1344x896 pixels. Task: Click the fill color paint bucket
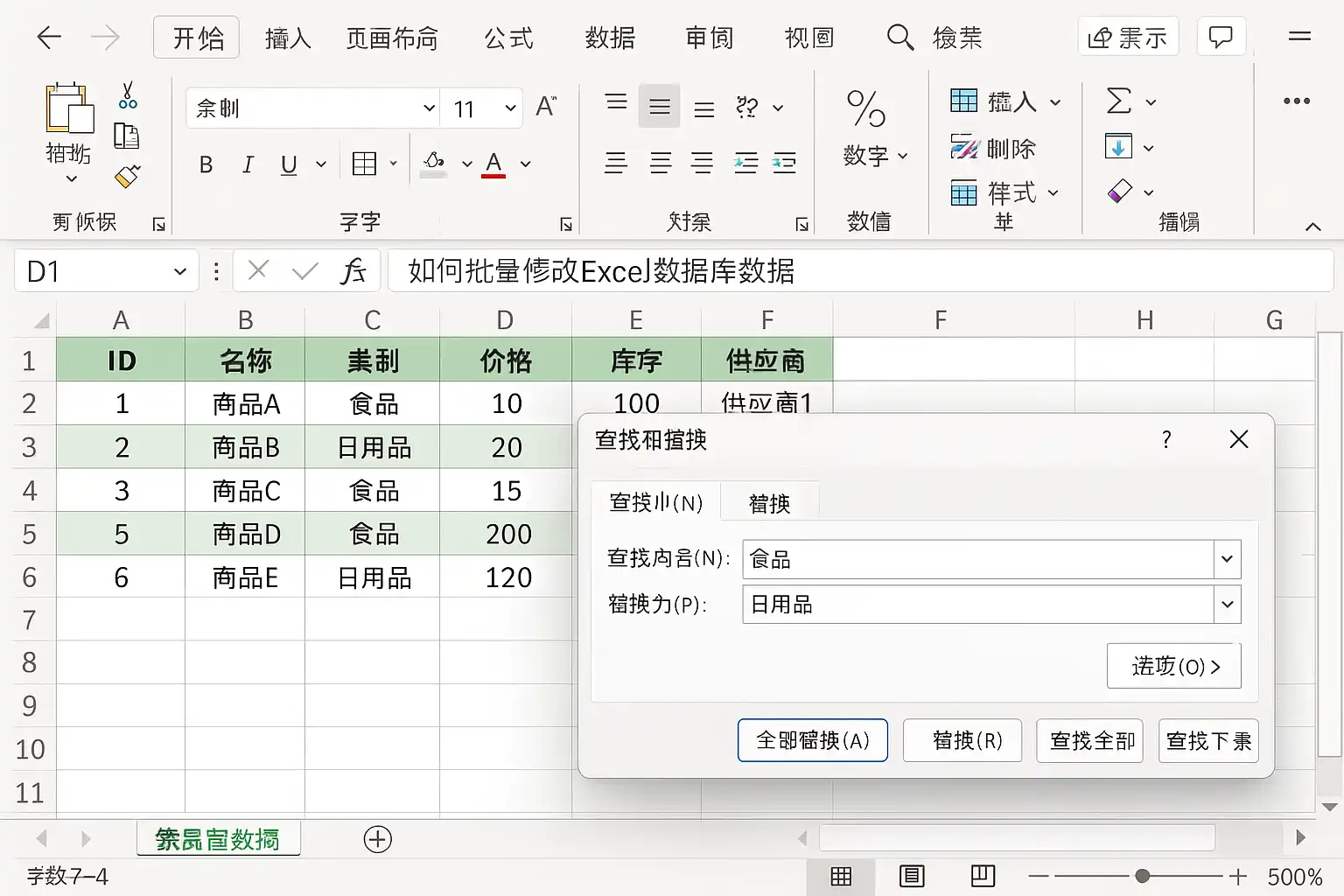434,163
